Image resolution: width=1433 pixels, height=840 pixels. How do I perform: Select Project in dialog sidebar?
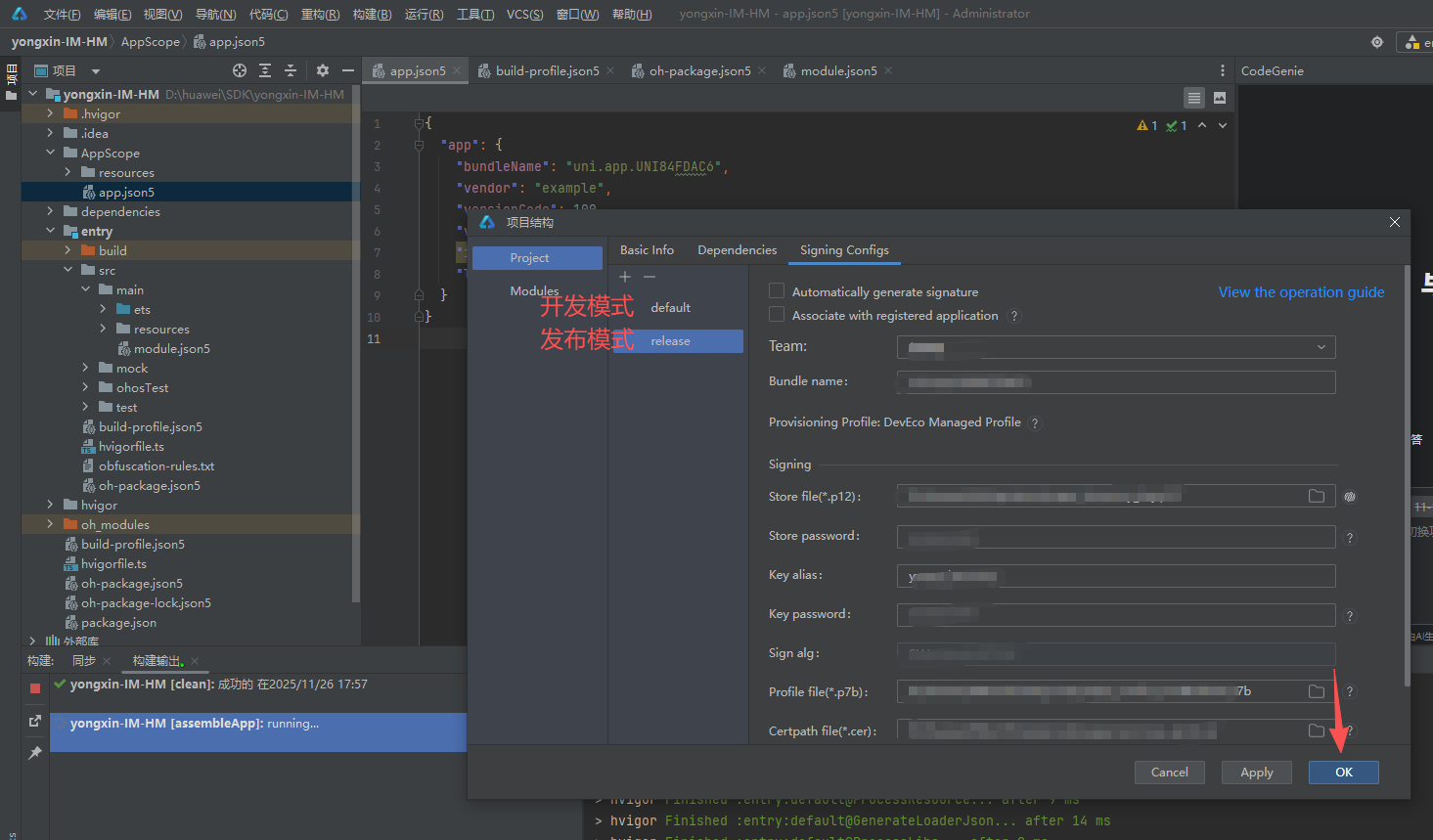(537, 258)
